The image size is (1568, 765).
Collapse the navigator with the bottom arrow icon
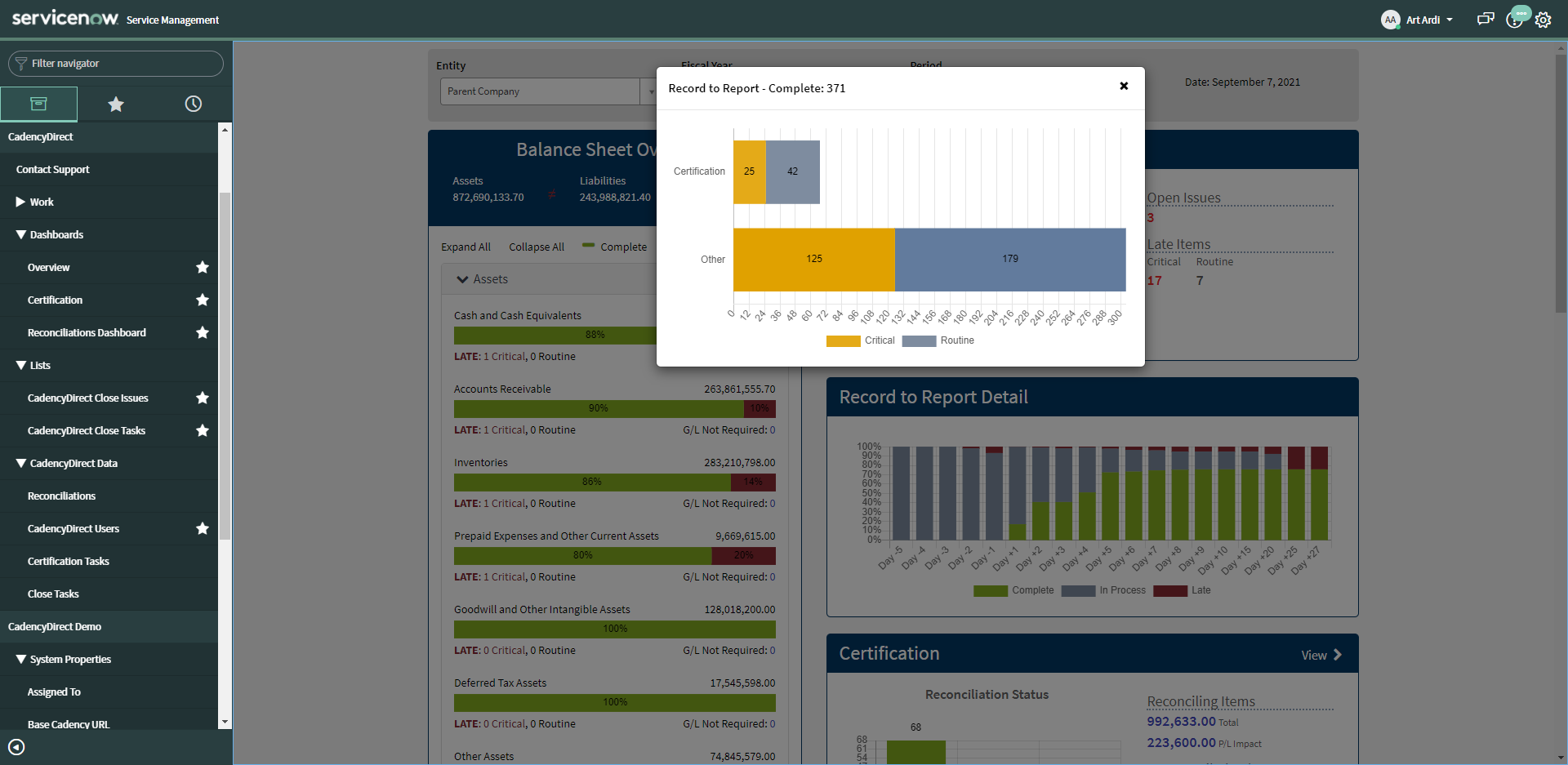point(16,747)
